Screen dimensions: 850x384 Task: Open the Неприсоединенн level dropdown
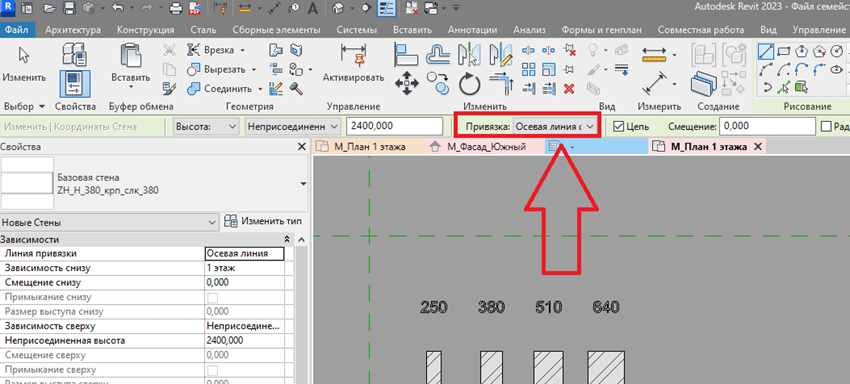pos(293,126)
